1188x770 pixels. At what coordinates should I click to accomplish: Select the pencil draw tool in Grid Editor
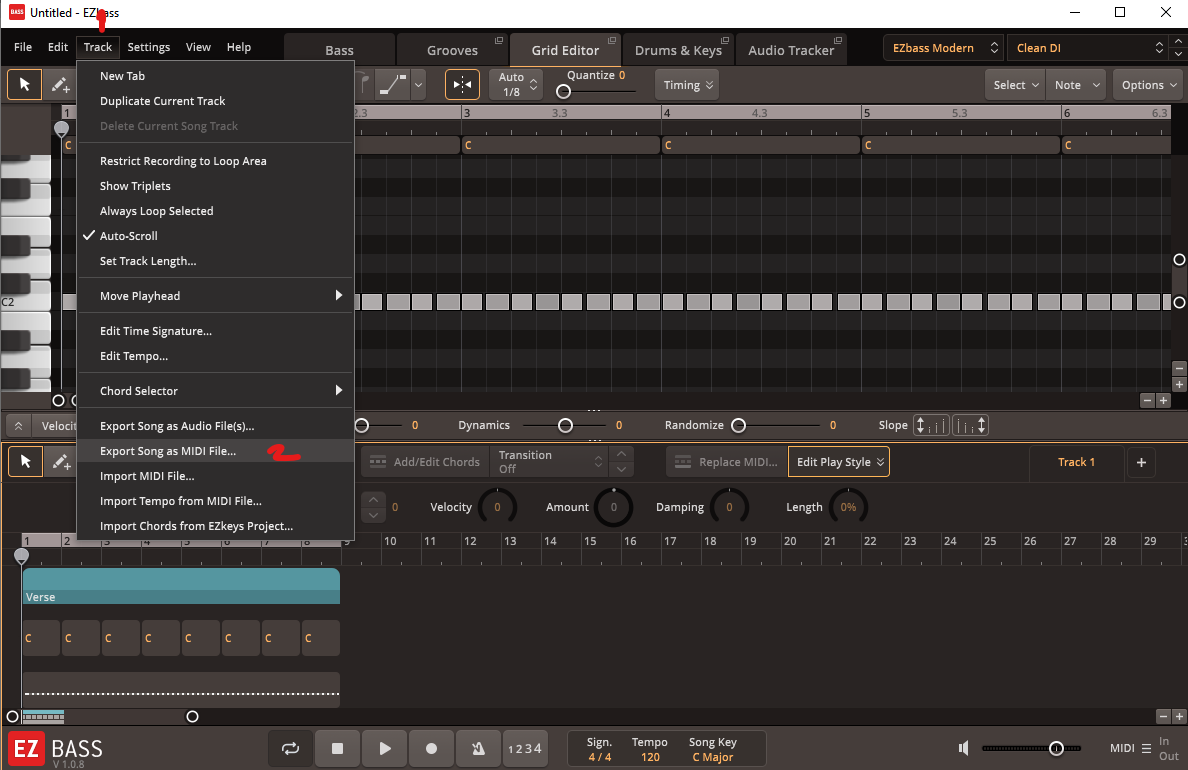click(60, 85)
